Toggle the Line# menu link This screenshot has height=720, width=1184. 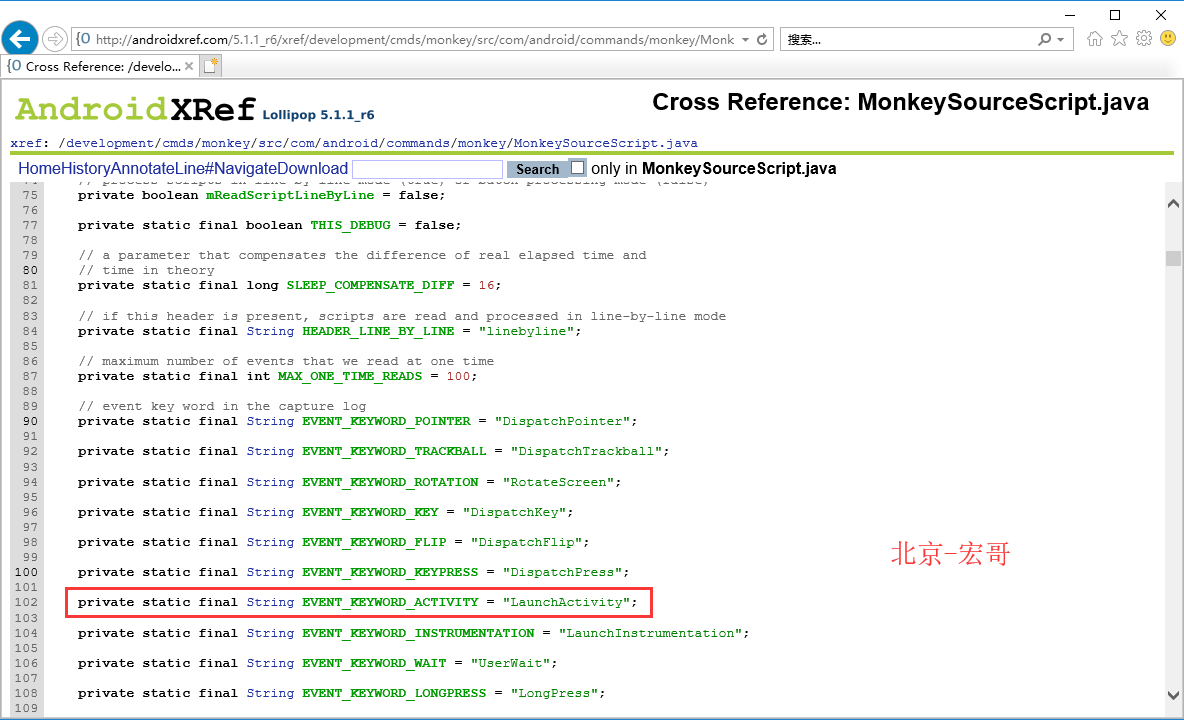[x=193, y=168]
